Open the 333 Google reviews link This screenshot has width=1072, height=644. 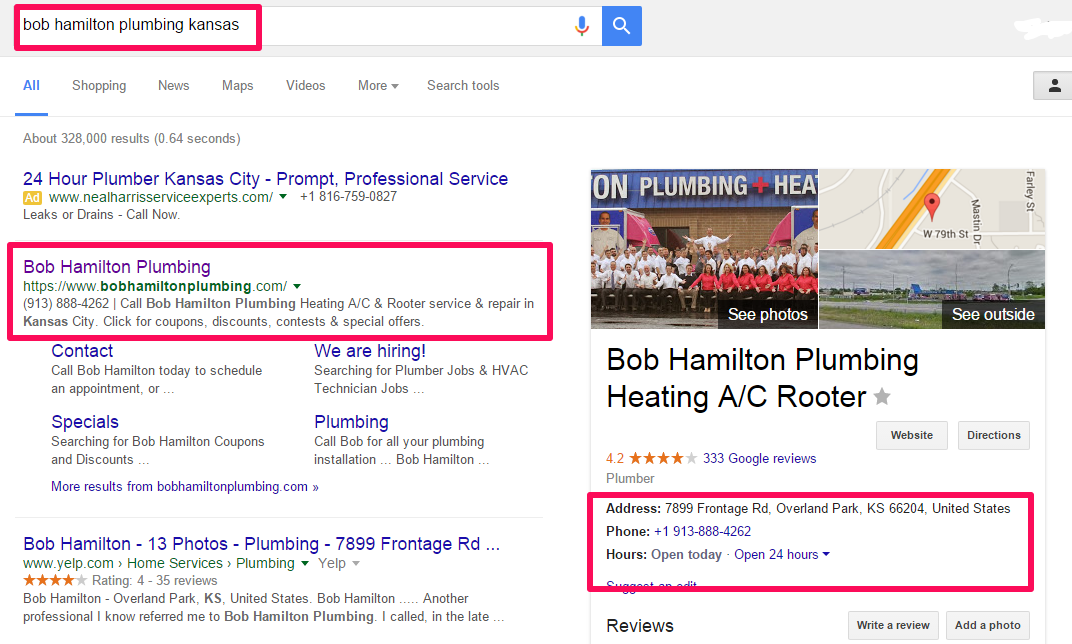pos(759,459)
